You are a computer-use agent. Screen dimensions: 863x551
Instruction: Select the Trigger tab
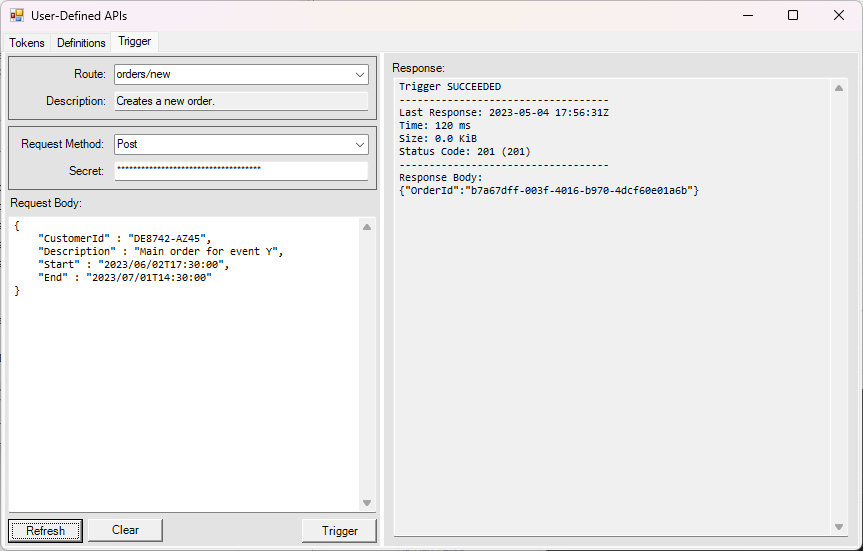pyautogui.click(x=134, y=41)
